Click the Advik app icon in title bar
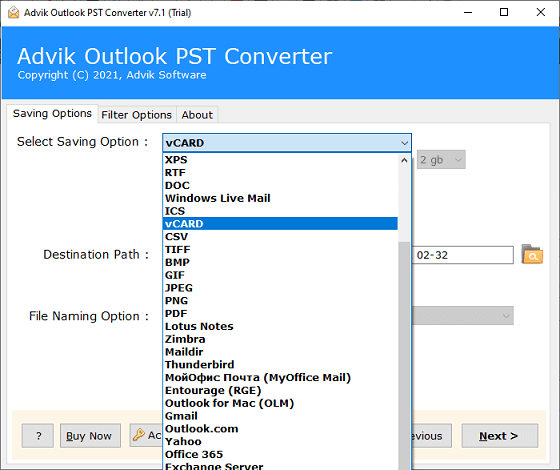 tap(14, 12)
